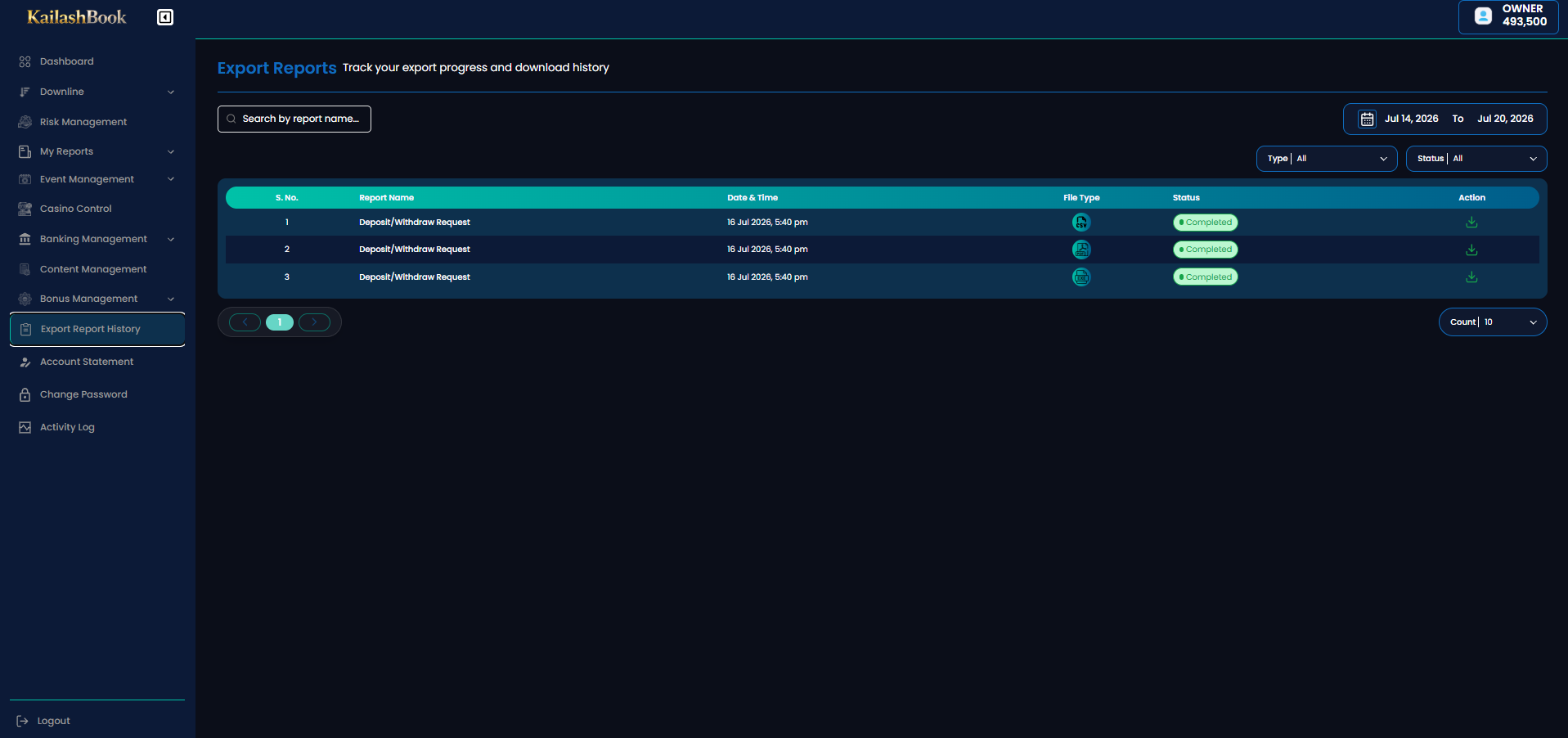Download the report in row 1

coord(1471,222)
